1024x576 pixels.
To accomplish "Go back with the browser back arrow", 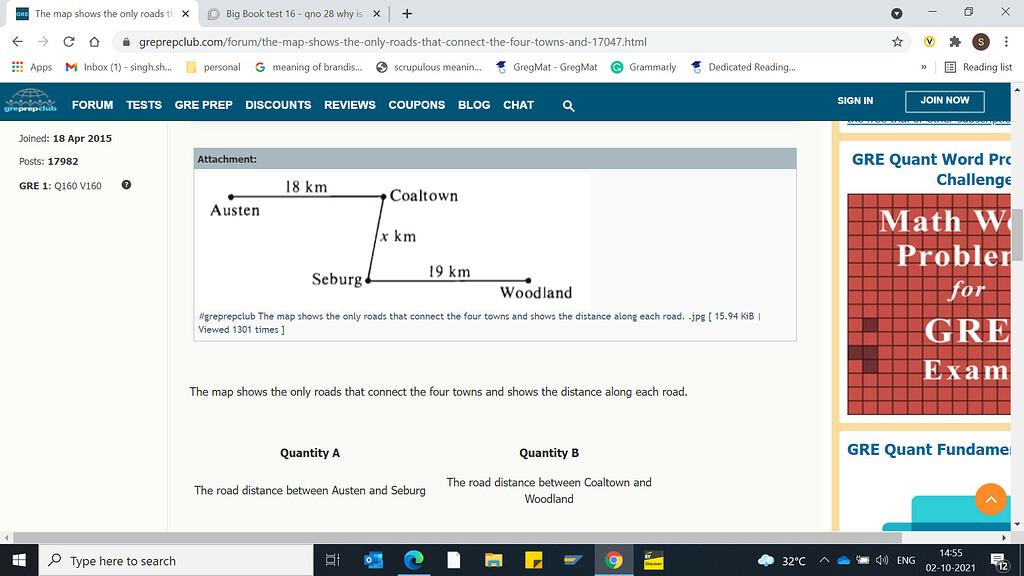I will [18, 42].
